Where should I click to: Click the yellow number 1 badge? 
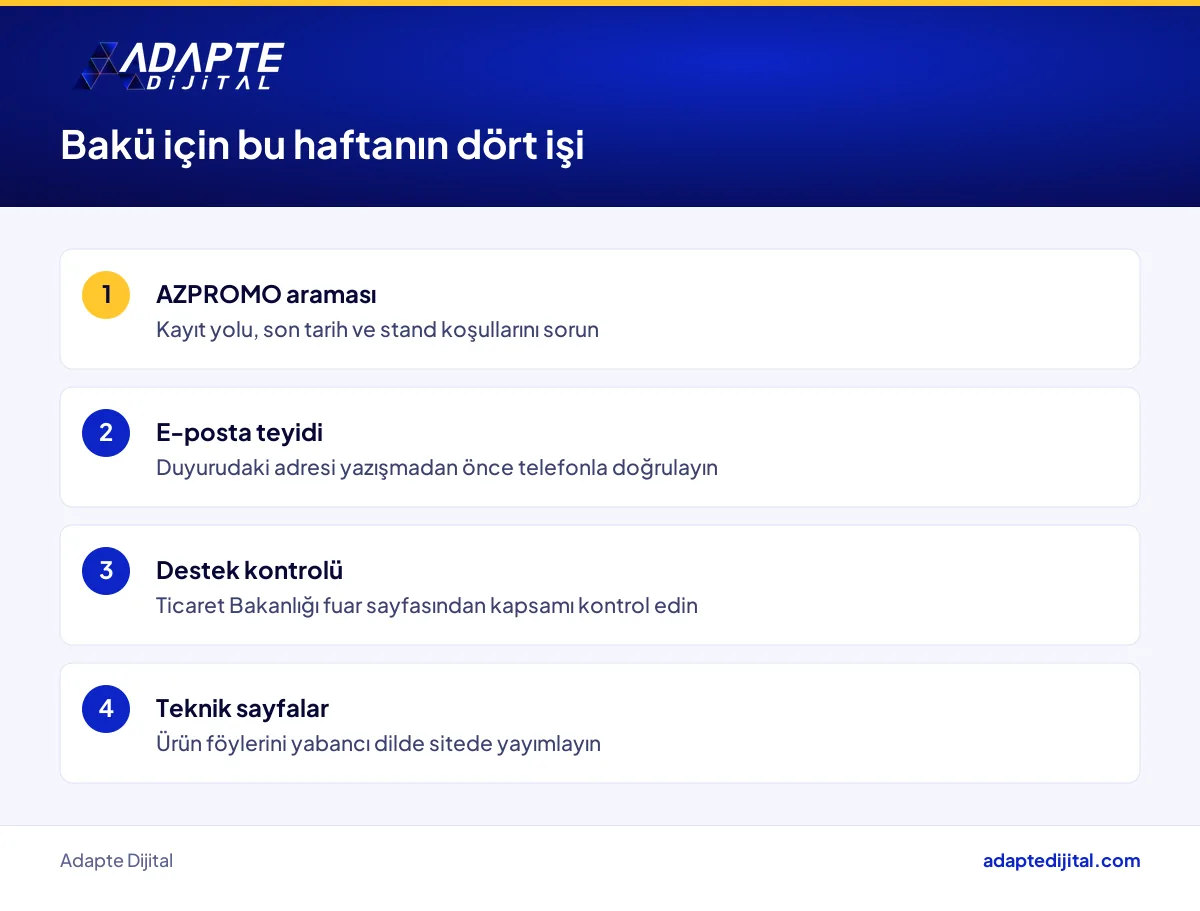point(106,295)
